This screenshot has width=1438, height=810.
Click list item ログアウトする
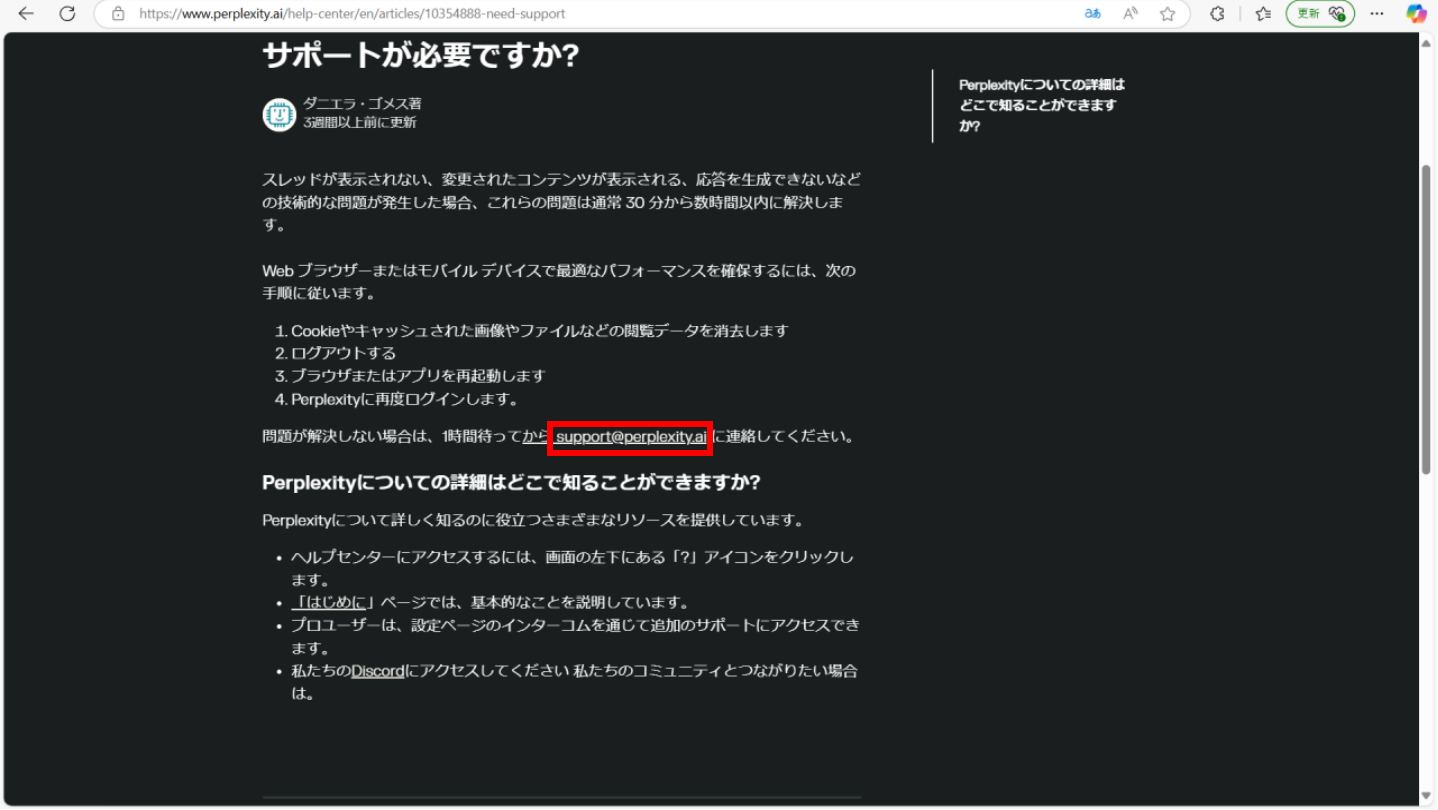(343, 353)
